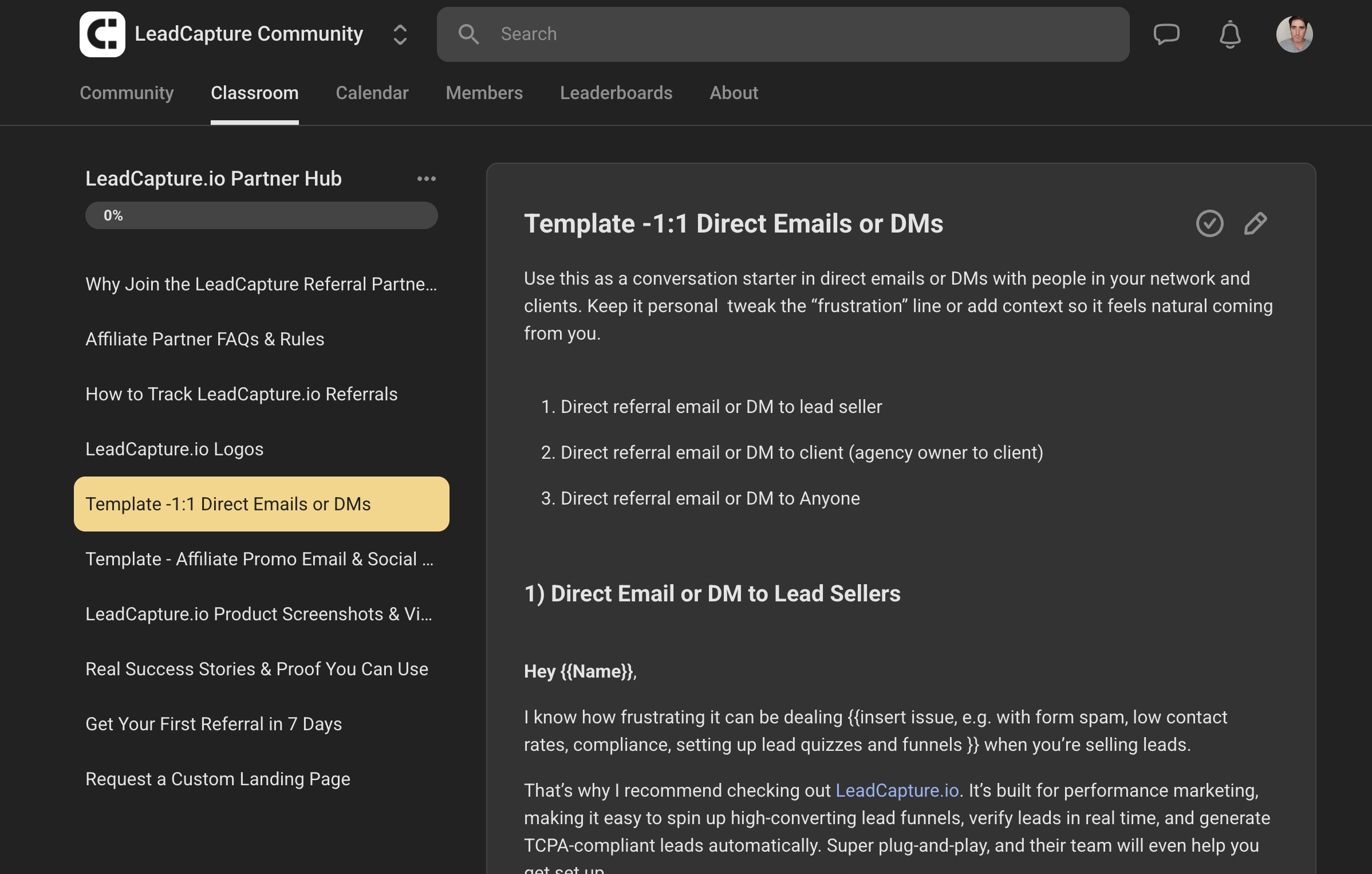Switch to the Community tab

[127, 93]
